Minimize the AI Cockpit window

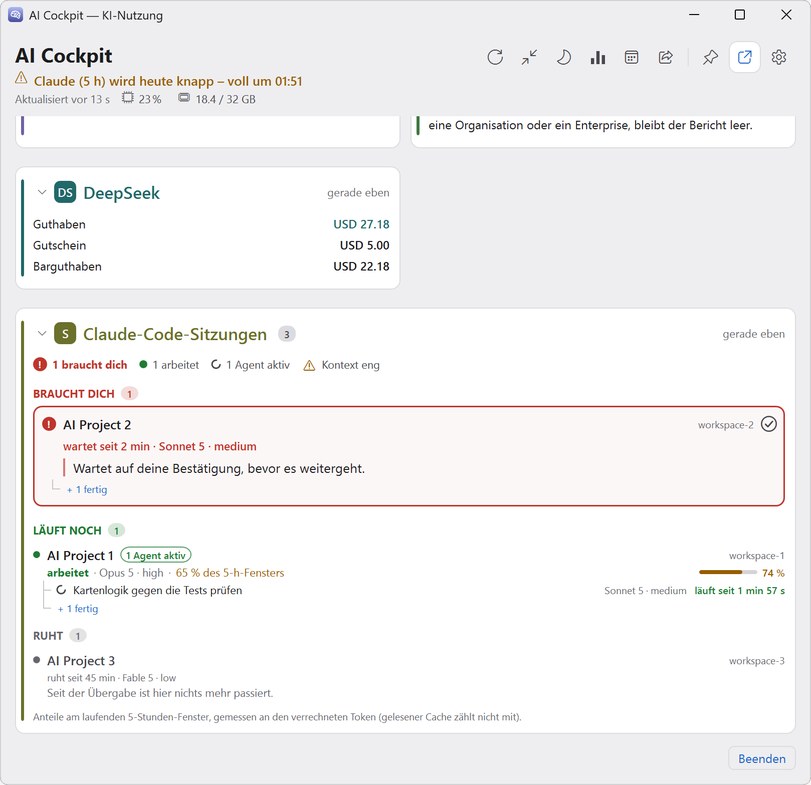[x=694, y=14]
